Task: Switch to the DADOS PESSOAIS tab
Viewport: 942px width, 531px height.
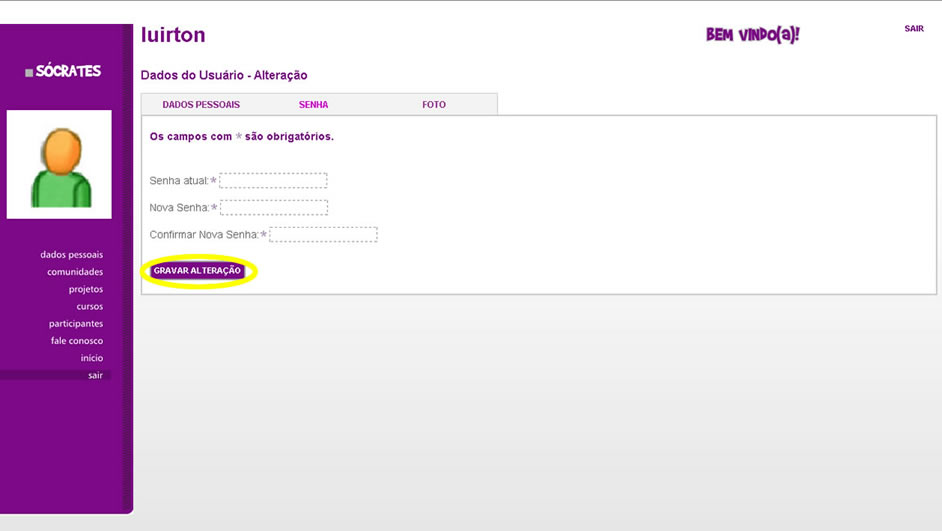Action: [201, 105]
